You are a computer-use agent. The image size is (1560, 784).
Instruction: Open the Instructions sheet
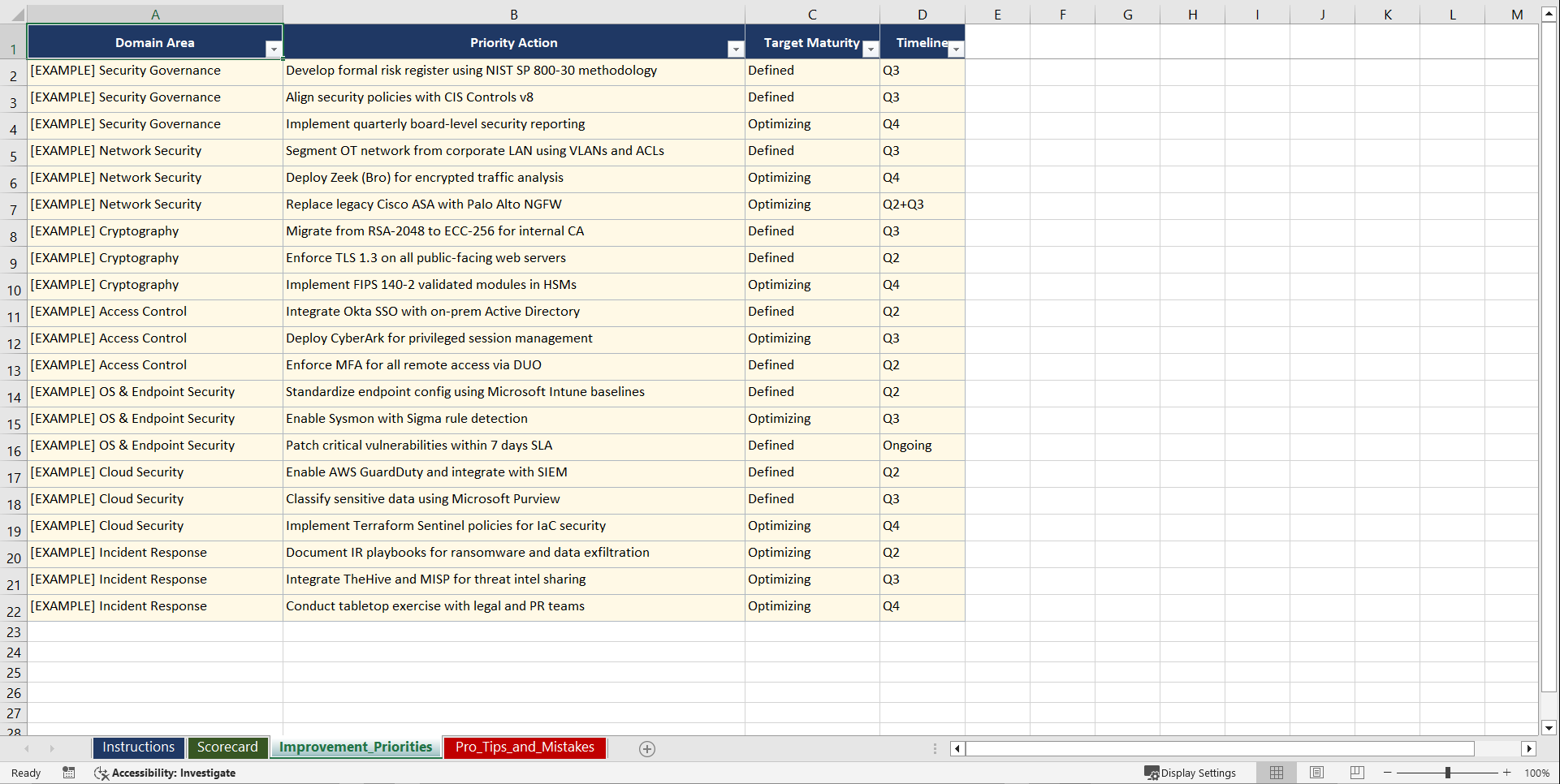[x=138, y=747]
